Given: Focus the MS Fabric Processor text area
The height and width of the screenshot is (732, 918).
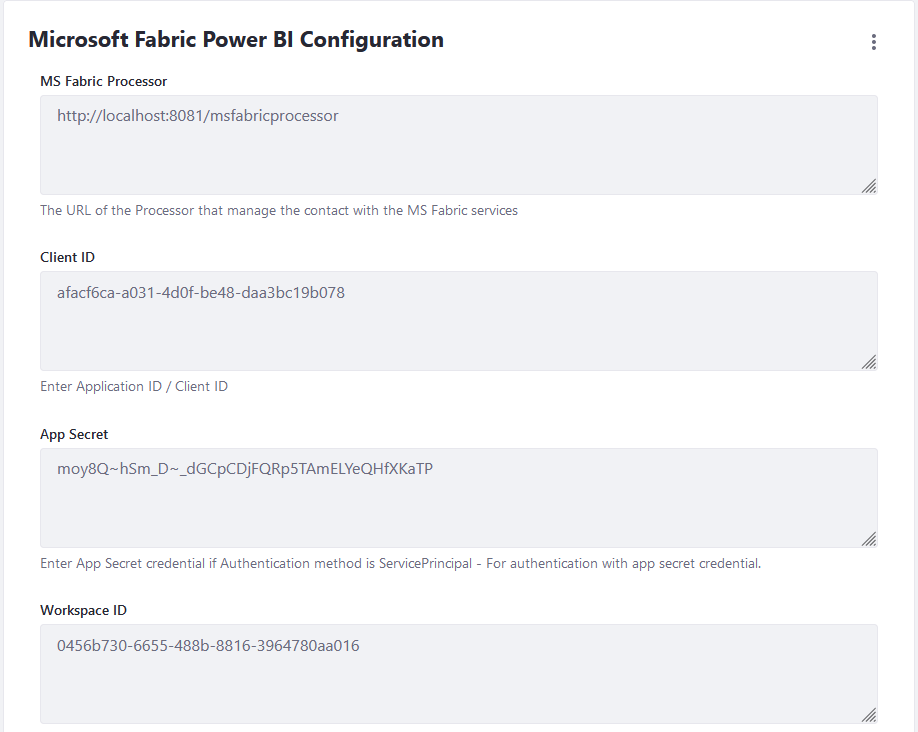Looking at the screenshot, I should (458, 155).
